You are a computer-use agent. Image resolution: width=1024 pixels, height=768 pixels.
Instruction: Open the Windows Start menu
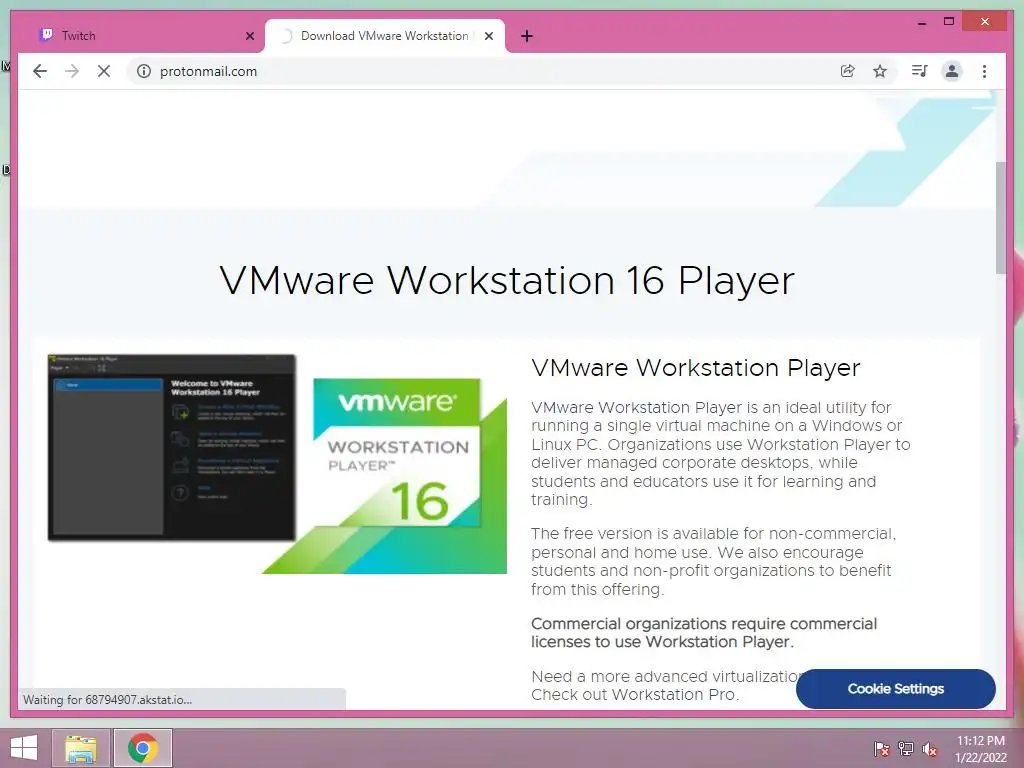[x=24, y=748]
